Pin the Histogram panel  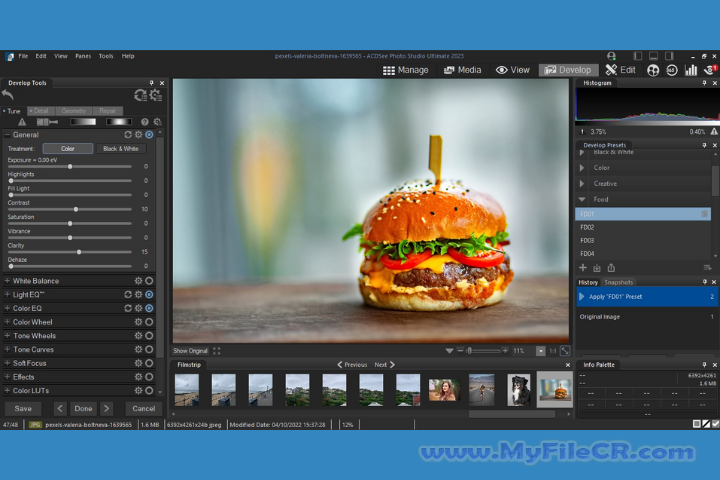(x=704, y=83)
